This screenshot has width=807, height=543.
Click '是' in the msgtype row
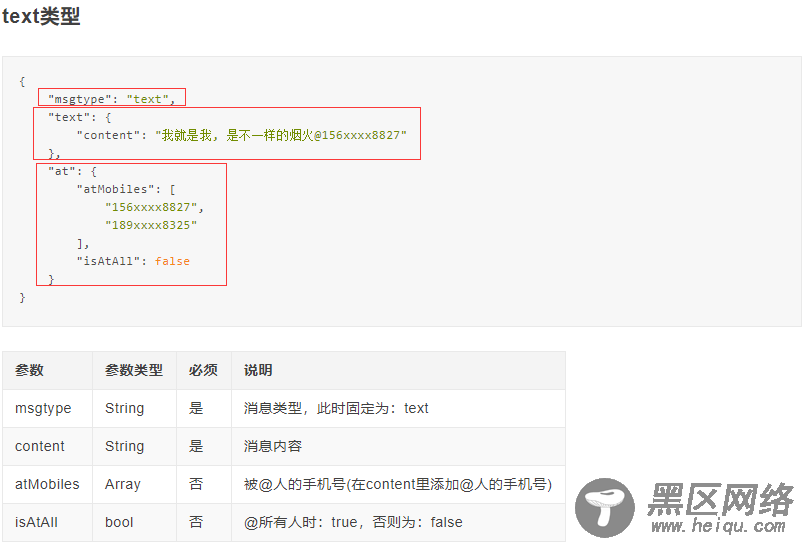[196, 408]
